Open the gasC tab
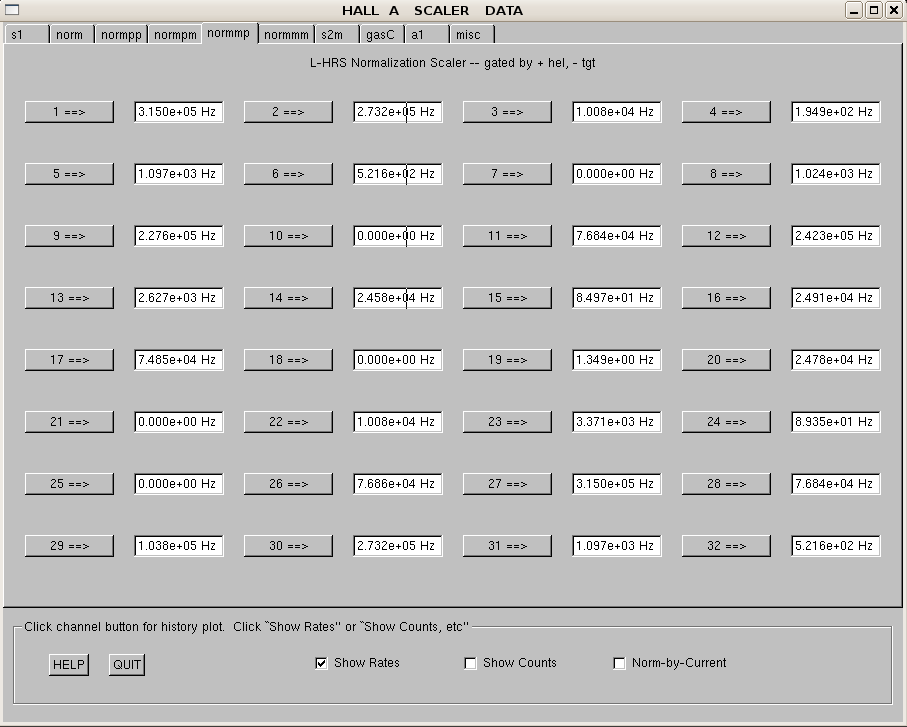The image size is (907, 727). [x=382, y=35]
